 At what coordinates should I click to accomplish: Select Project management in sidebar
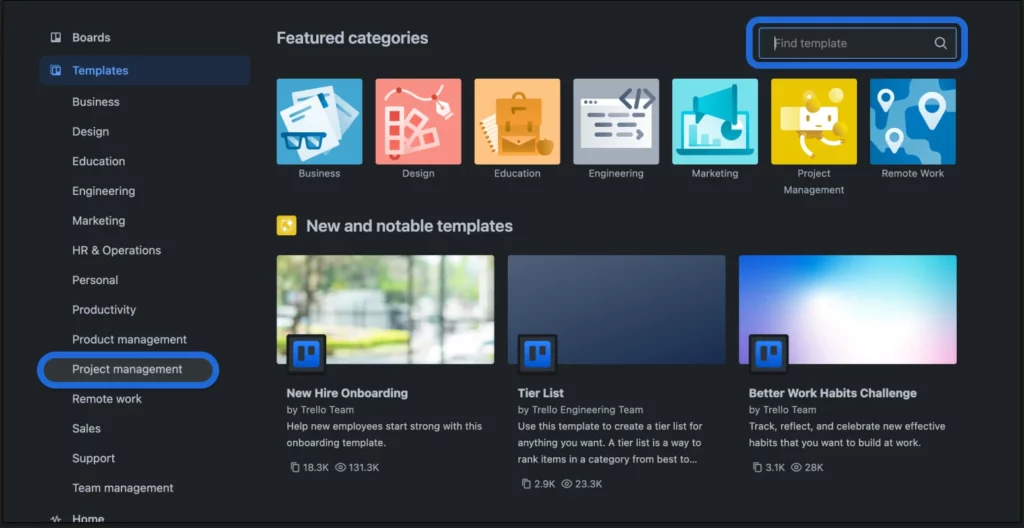127,369
